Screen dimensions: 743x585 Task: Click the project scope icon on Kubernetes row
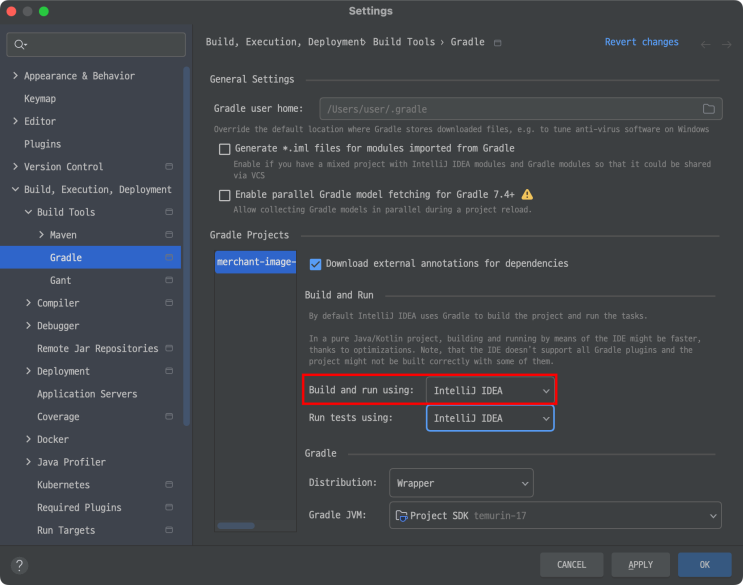169,484
